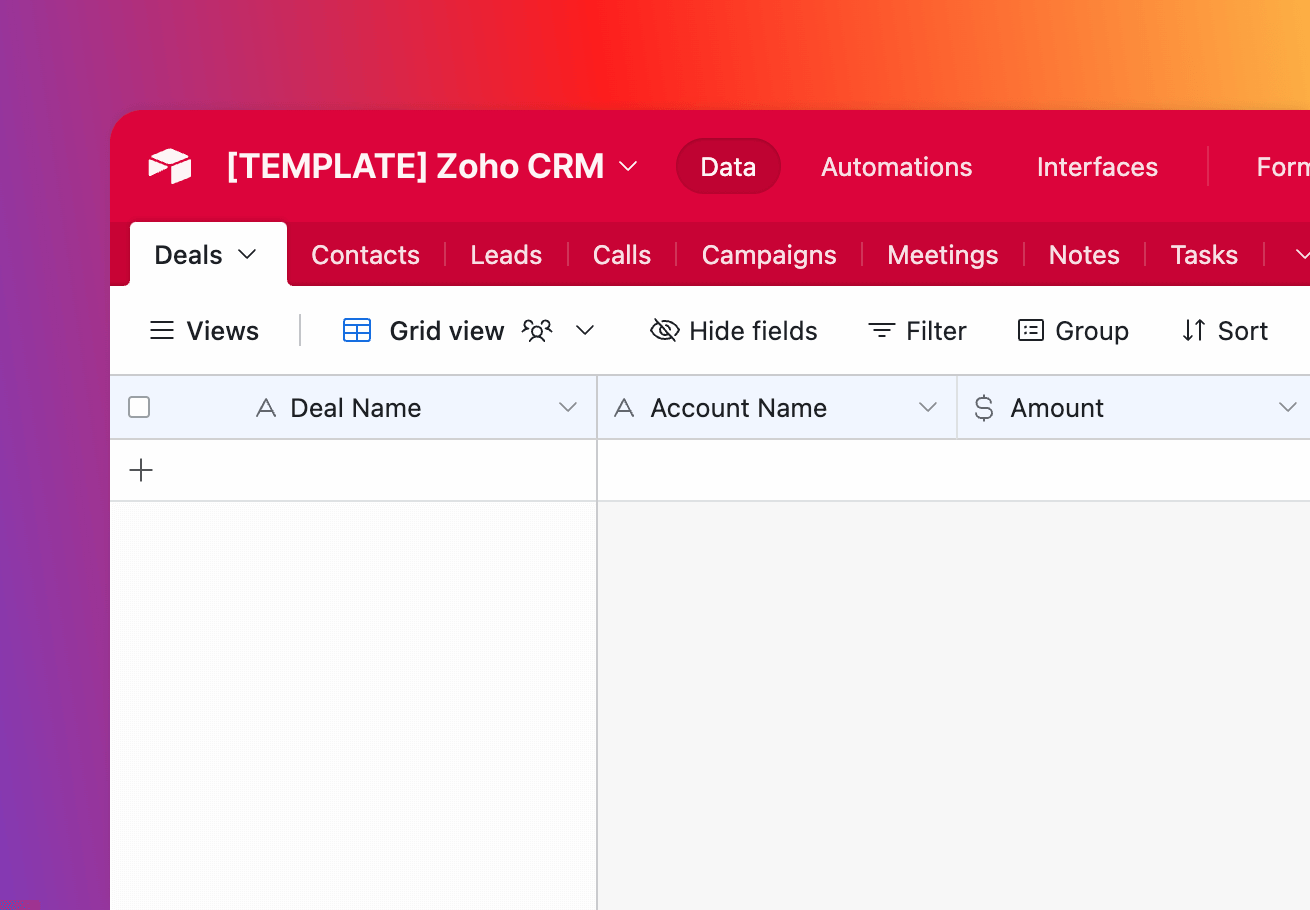The height and width of the screenshot is (910, 1310).
Task: Switch to the Calls table
Action: click(x=621, y=255)
